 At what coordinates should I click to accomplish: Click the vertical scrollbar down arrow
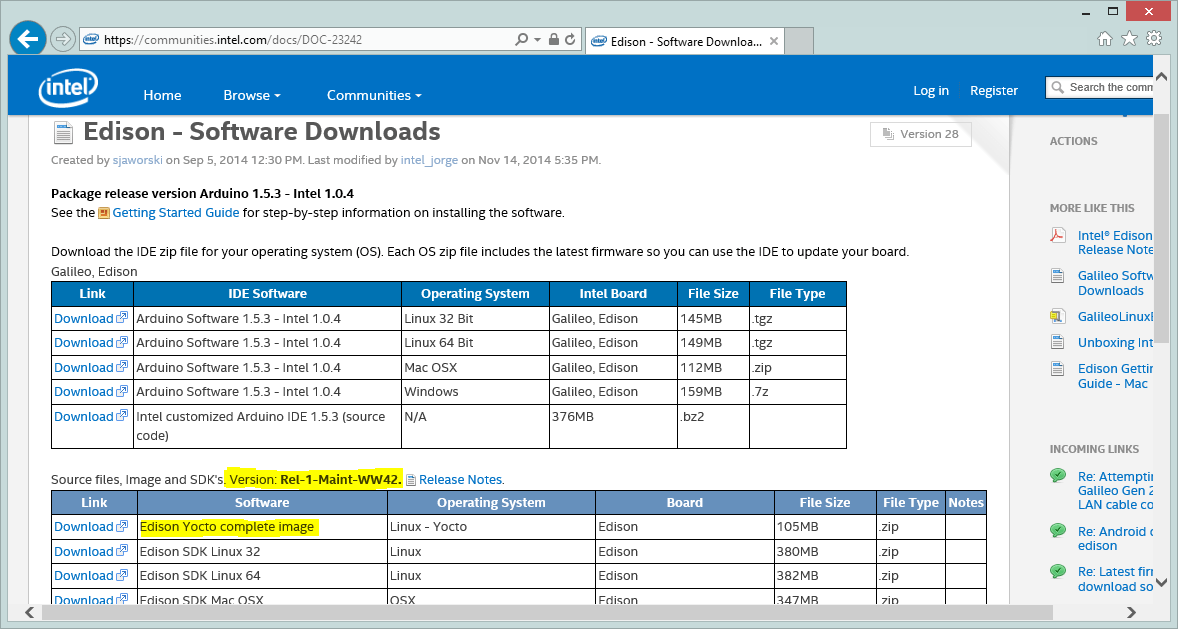[x=1161, y=582]
